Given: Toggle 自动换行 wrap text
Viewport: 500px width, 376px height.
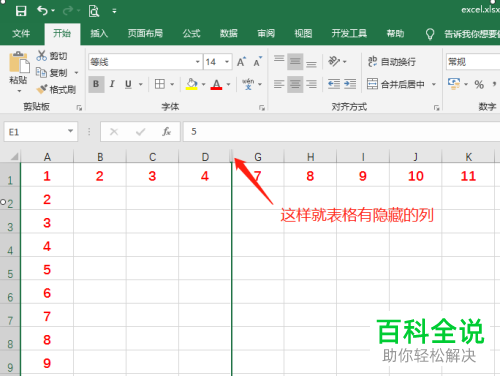Looking at the screenshot, I should tap(391, 62).
